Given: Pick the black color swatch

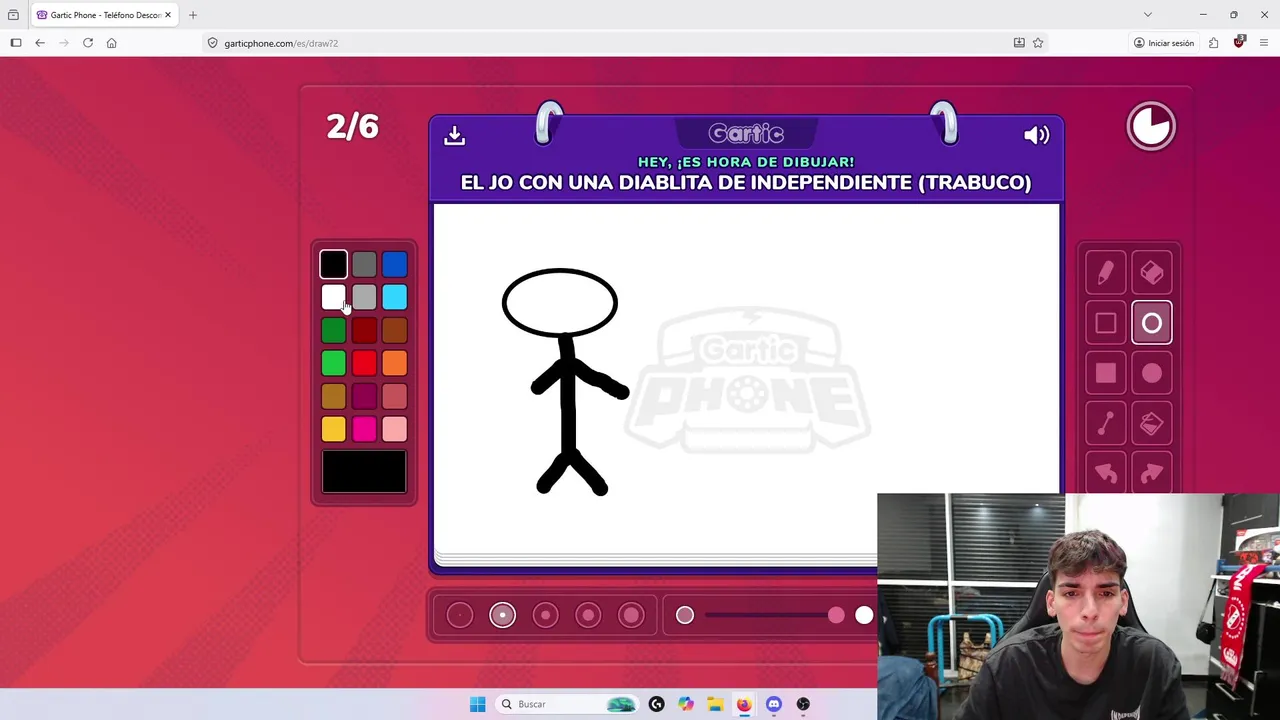Looking at the screenshot, I should [333, 264].
